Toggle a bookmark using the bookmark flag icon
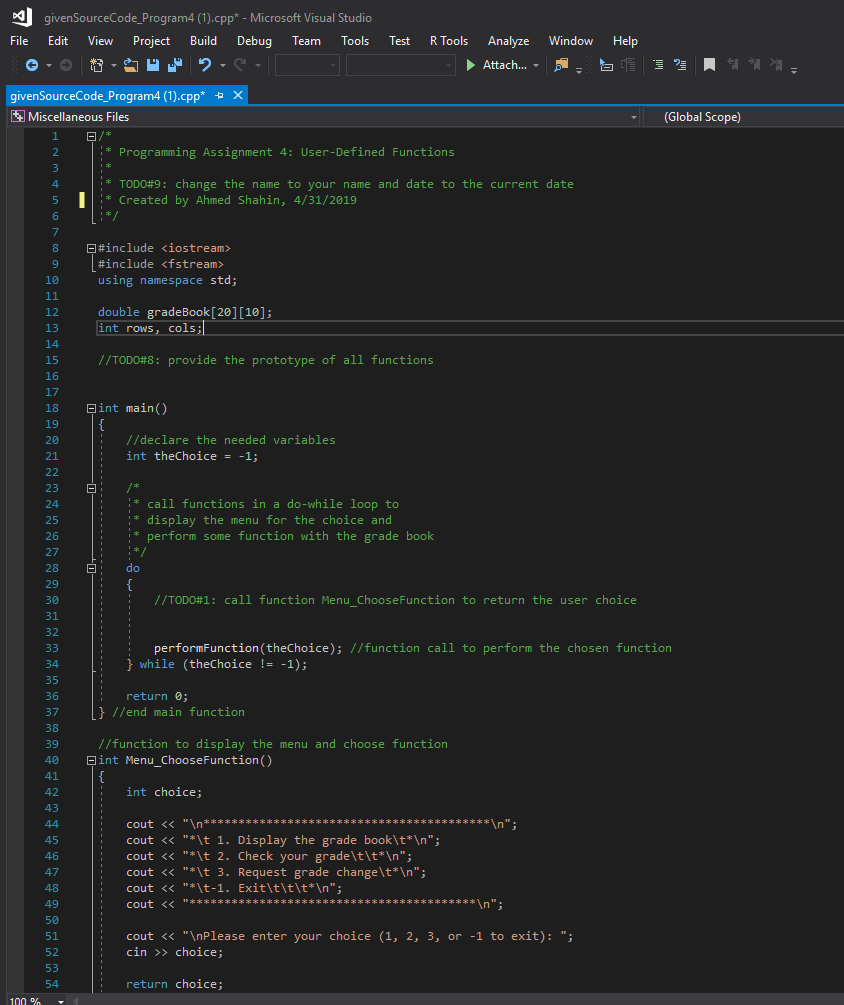The width and height of the screenshot is (844, 1005). 708,67
